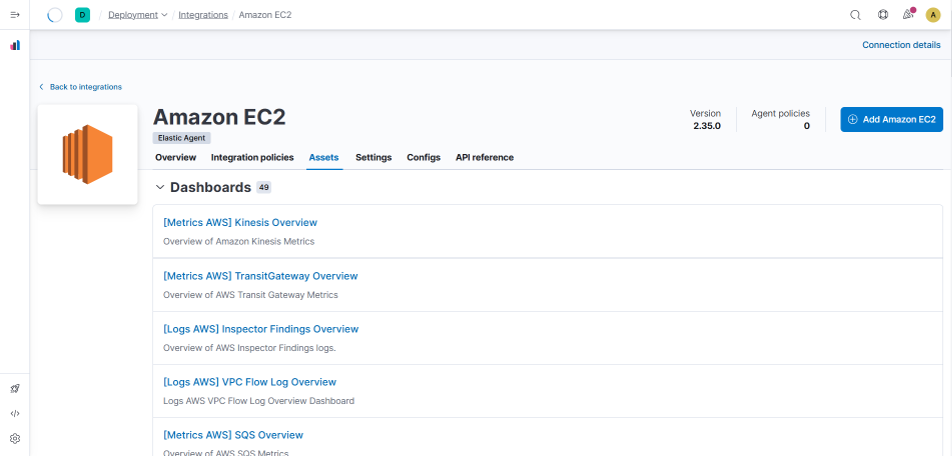Switch to the Integration policies tab
The width and height of the screenshot is (952, 456).
(x=252, y=158)
